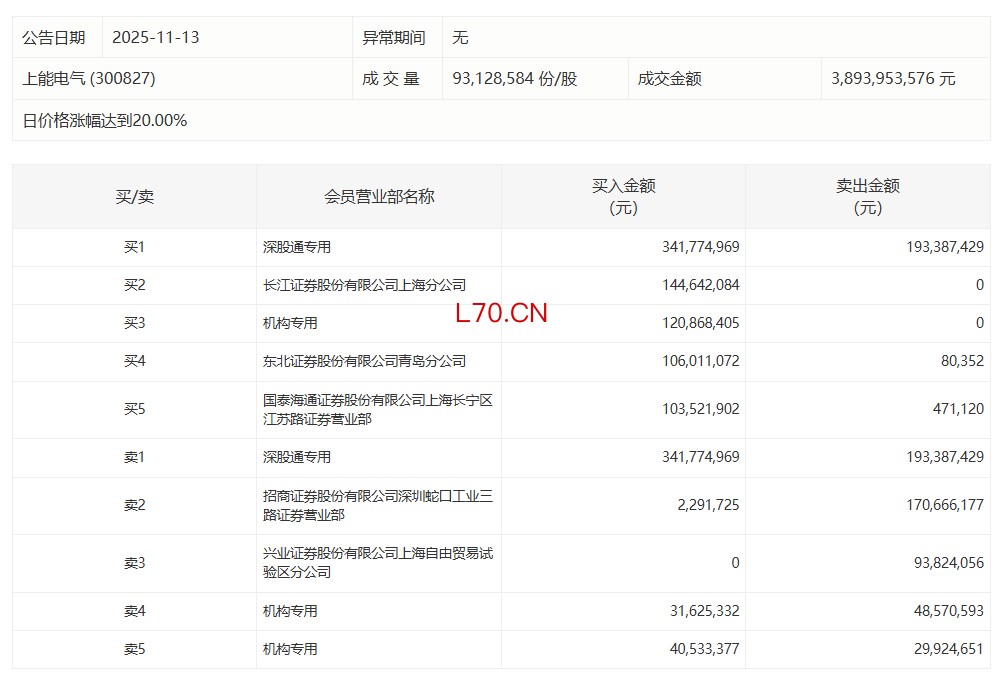Click the buy amount 144,642,084
The height and width of the screenshot is (686, 1004).
click(x=700, y=285)
